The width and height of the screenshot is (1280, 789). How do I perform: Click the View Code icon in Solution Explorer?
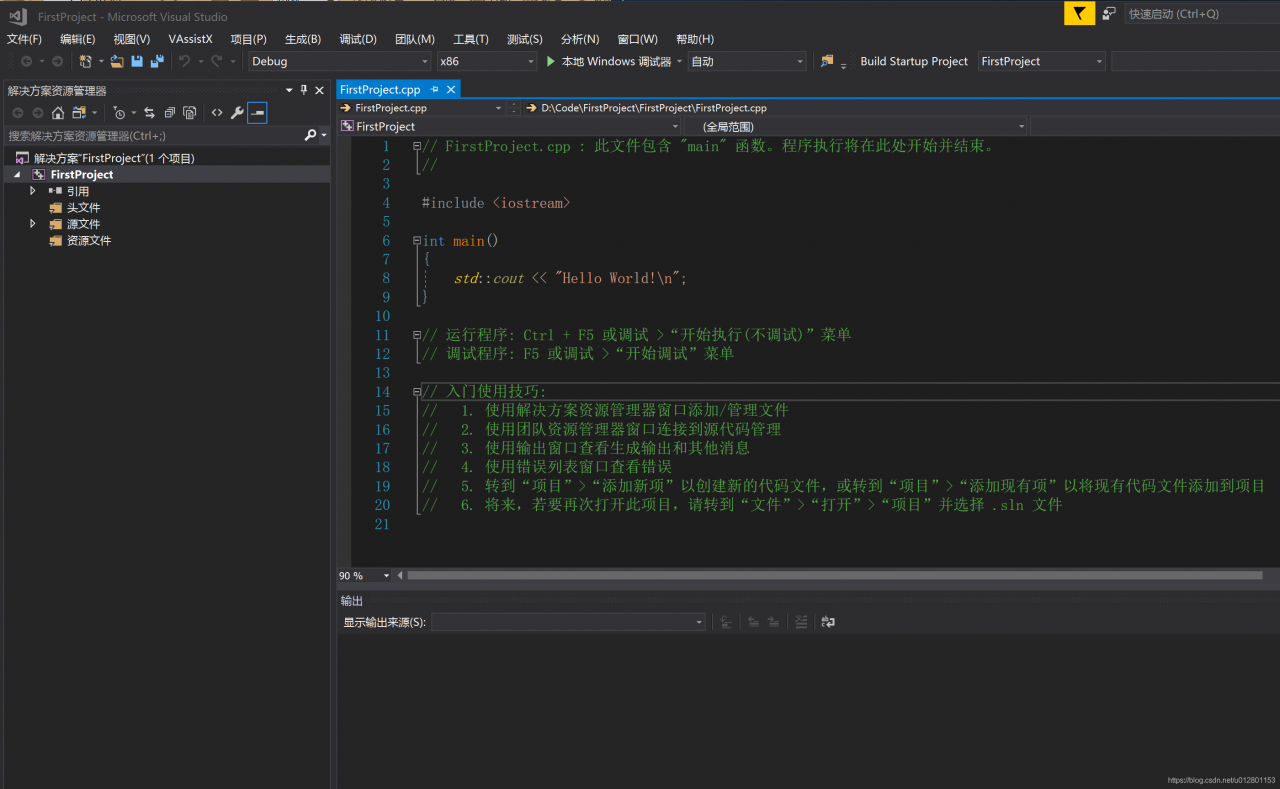coord(217,113)
